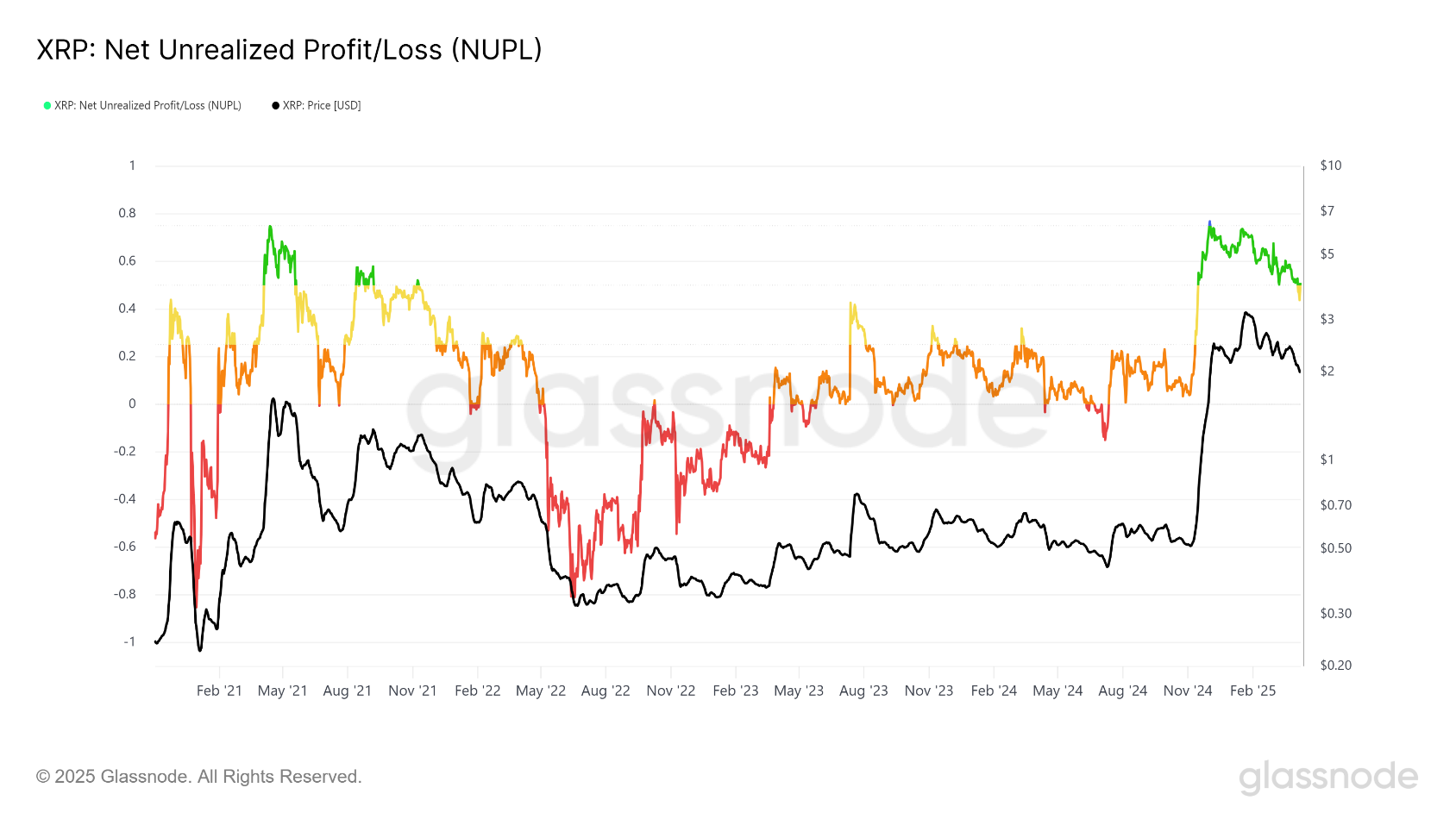Screen dimensions: 1456x819
Task: Click the $10 price axis label
Action: (x=1331, y=166)
